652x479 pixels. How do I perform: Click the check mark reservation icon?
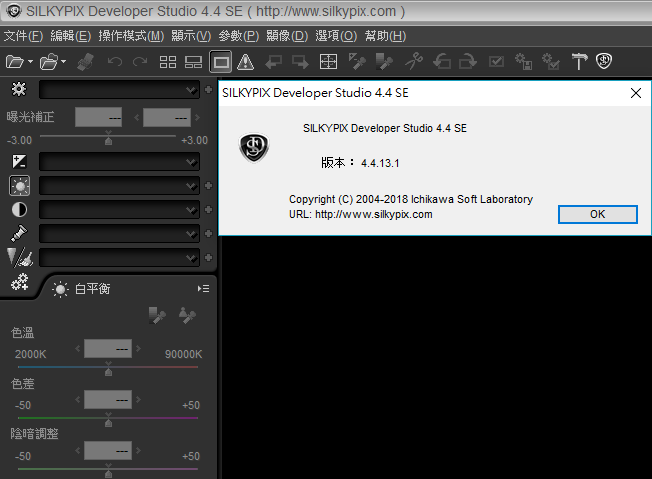coord(496,62)
